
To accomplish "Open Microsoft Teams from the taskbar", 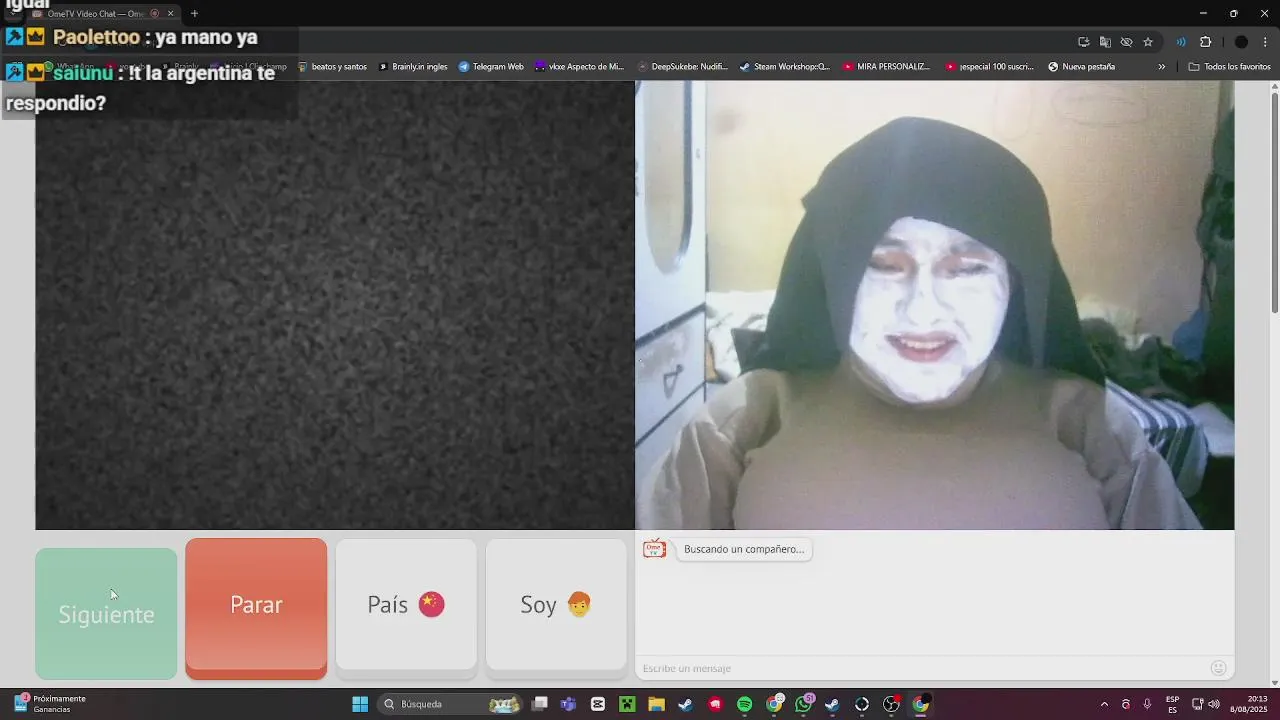I will click(569, 704).
